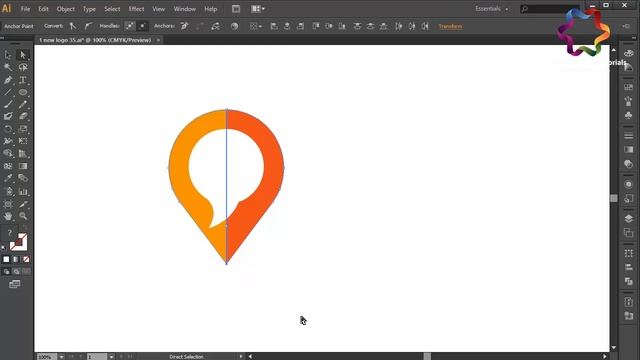
Task: Select the Rotate tool
Action: (x=8, y=129)
